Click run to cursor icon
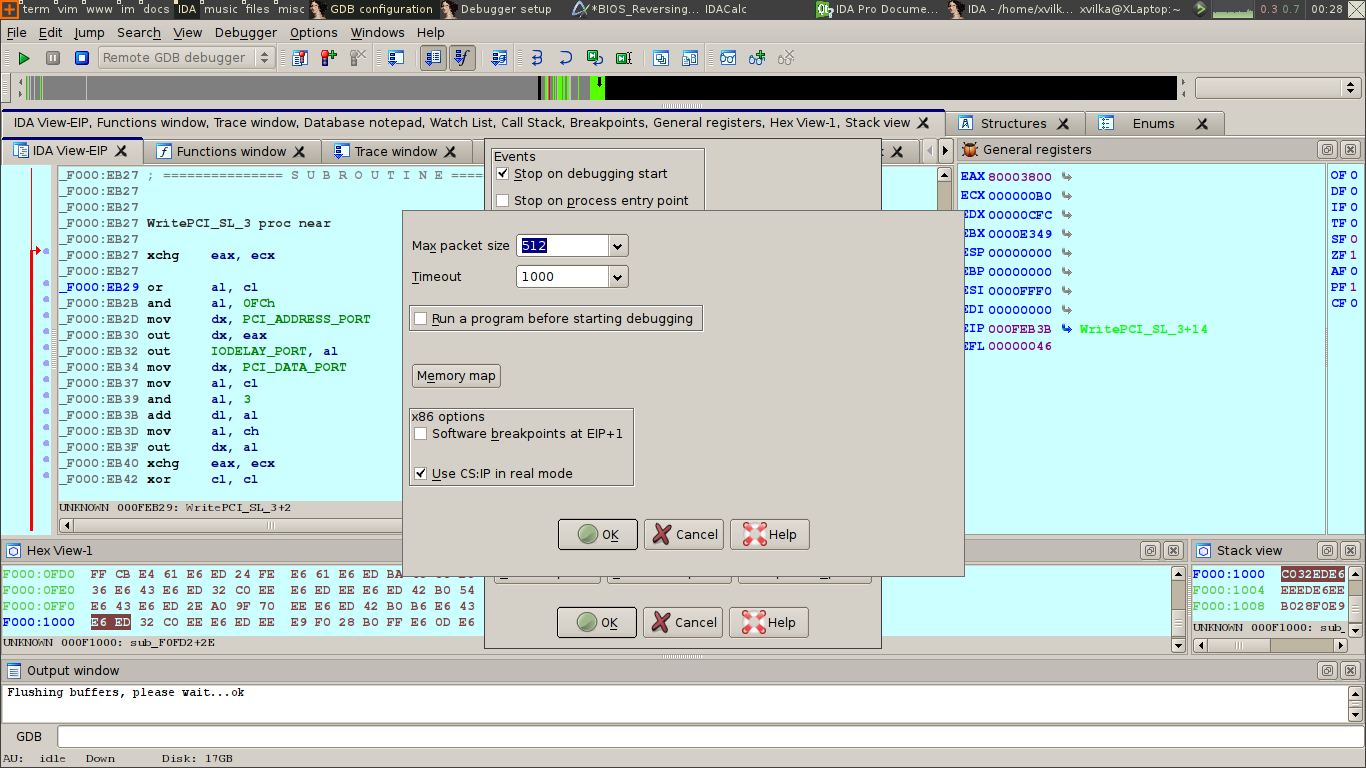This screenshot has height=768, width=1366. [x=623, y=58]
